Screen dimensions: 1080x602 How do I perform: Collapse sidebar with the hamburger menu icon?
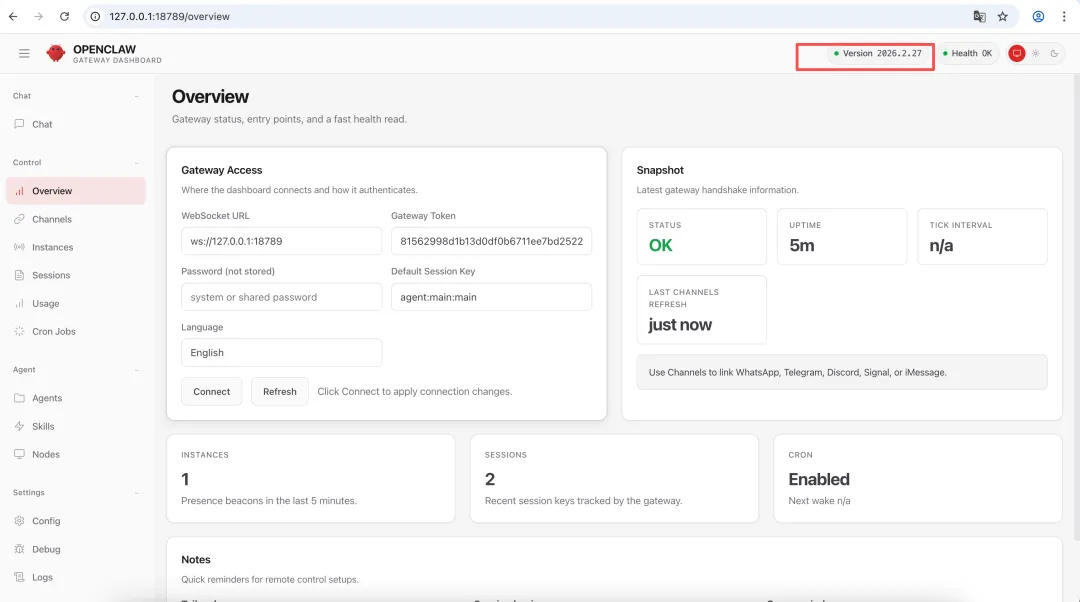(24, 53)
